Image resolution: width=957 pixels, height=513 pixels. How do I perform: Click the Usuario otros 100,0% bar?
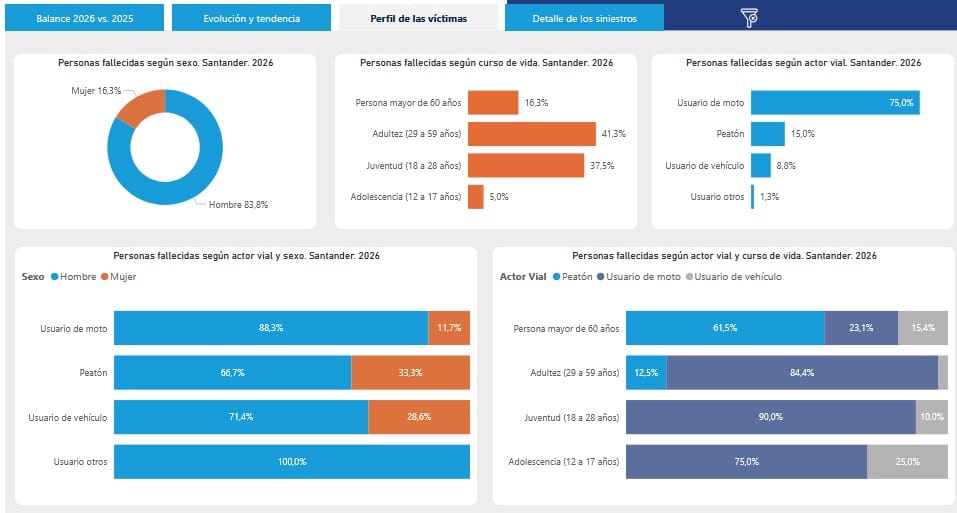coord(291,462)
